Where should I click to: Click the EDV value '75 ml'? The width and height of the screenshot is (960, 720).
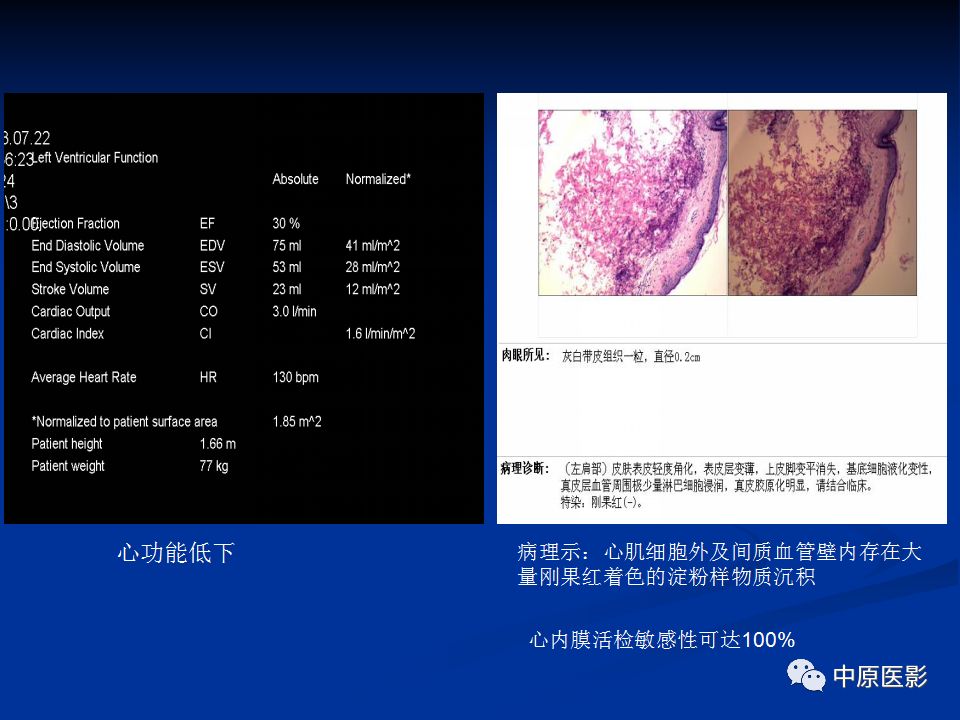pyautogui.click(x=287, y=246)
